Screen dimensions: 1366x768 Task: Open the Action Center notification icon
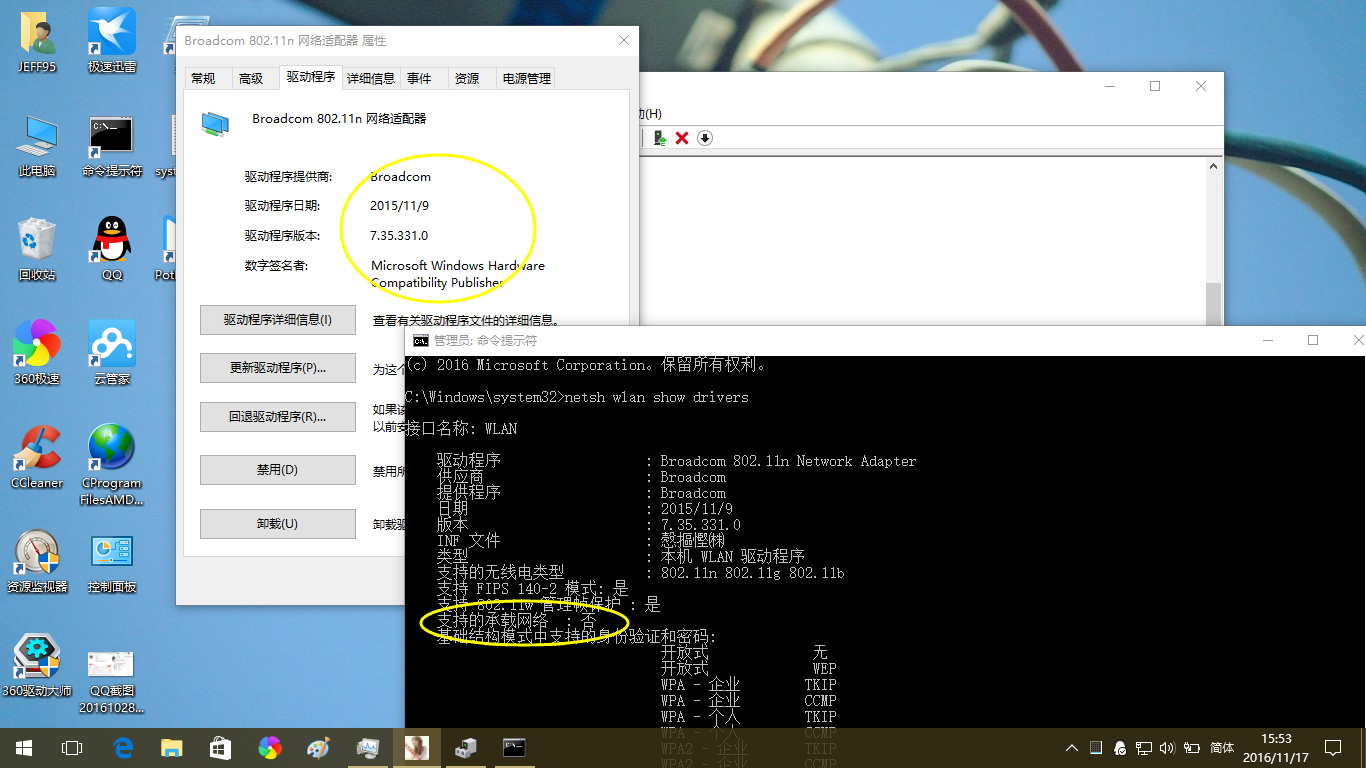click(x=1333, y=747)
